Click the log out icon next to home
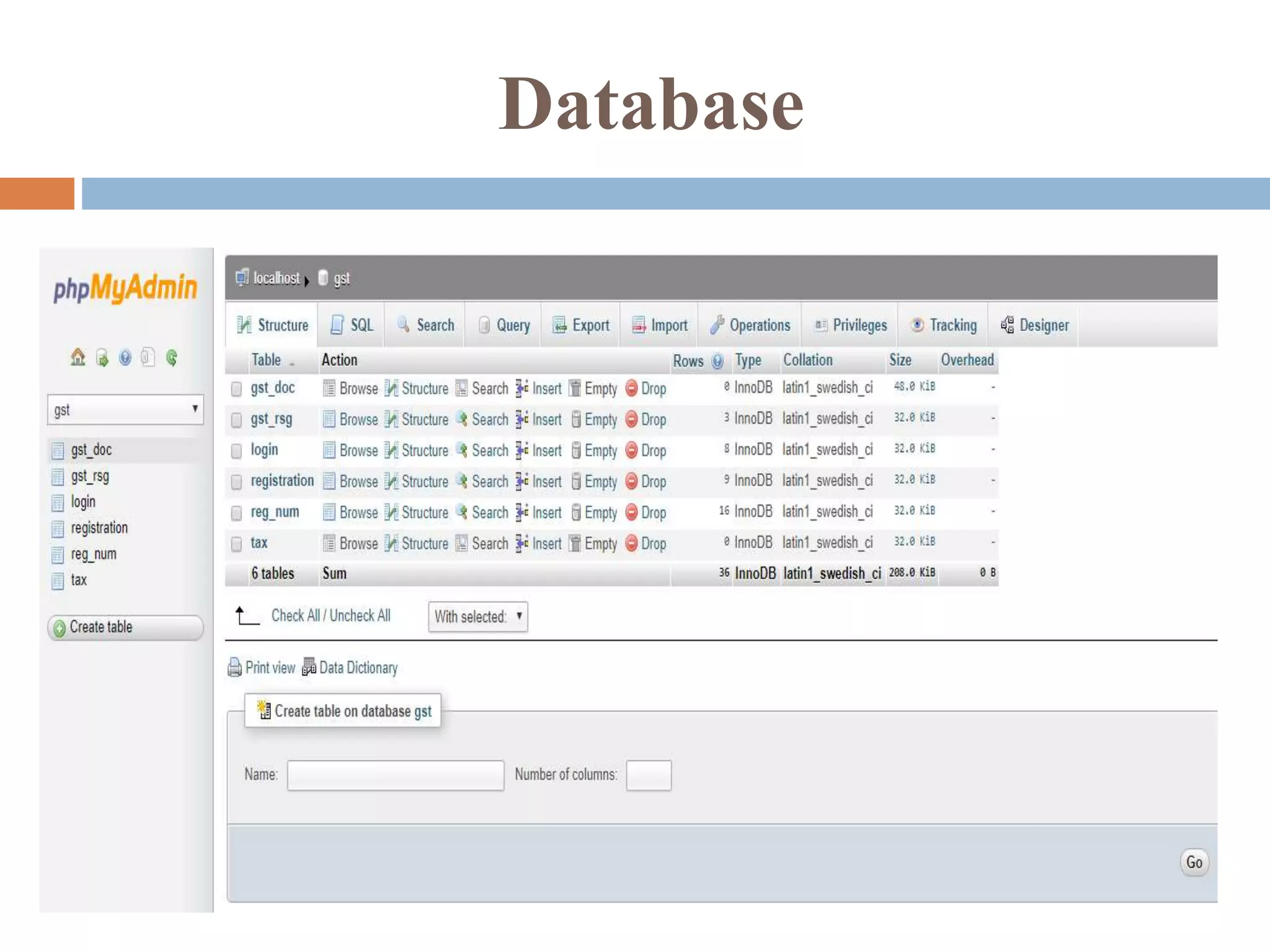The width and height of the screenshot is (1270, 952). [x=102, y=358]
